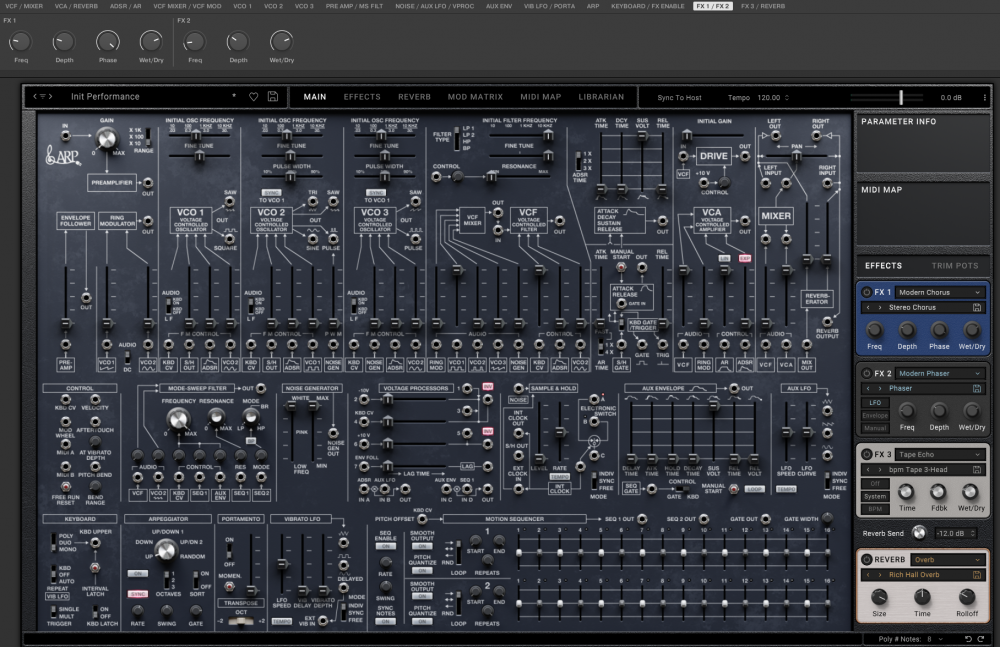1000x647 pixels.
Task: Click the Undo arrow at bottom right
Action: 968,639
